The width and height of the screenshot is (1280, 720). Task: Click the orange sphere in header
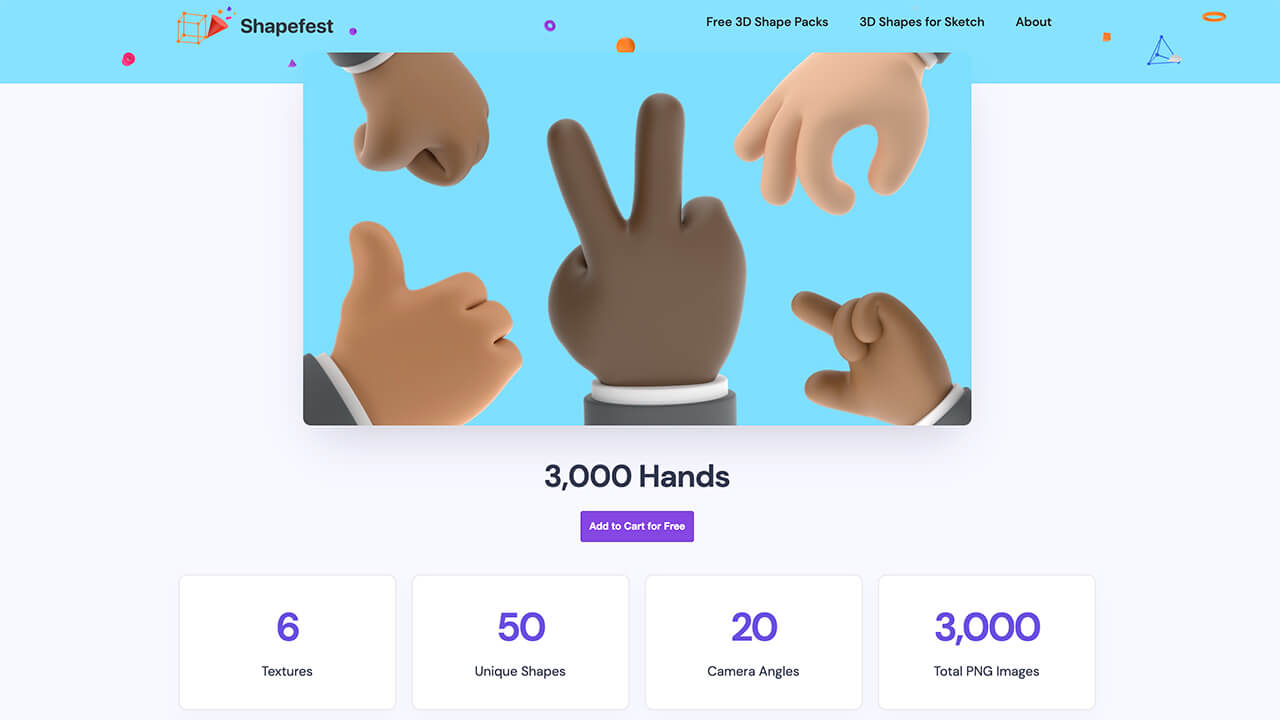(x=625, y=45)
